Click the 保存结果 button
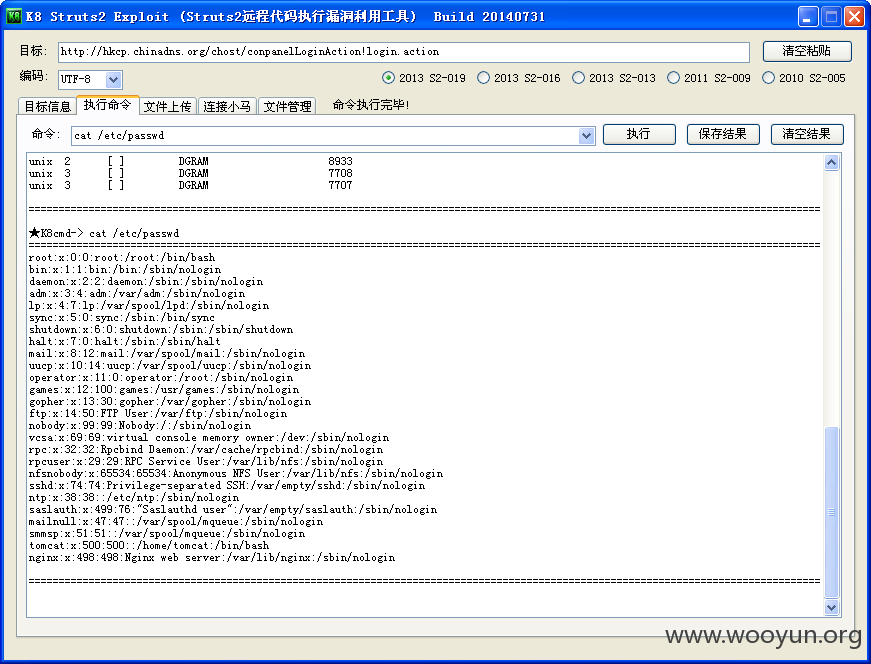Image resolution: width=871 pixels, height=664 pixels. tap(723, 134)
